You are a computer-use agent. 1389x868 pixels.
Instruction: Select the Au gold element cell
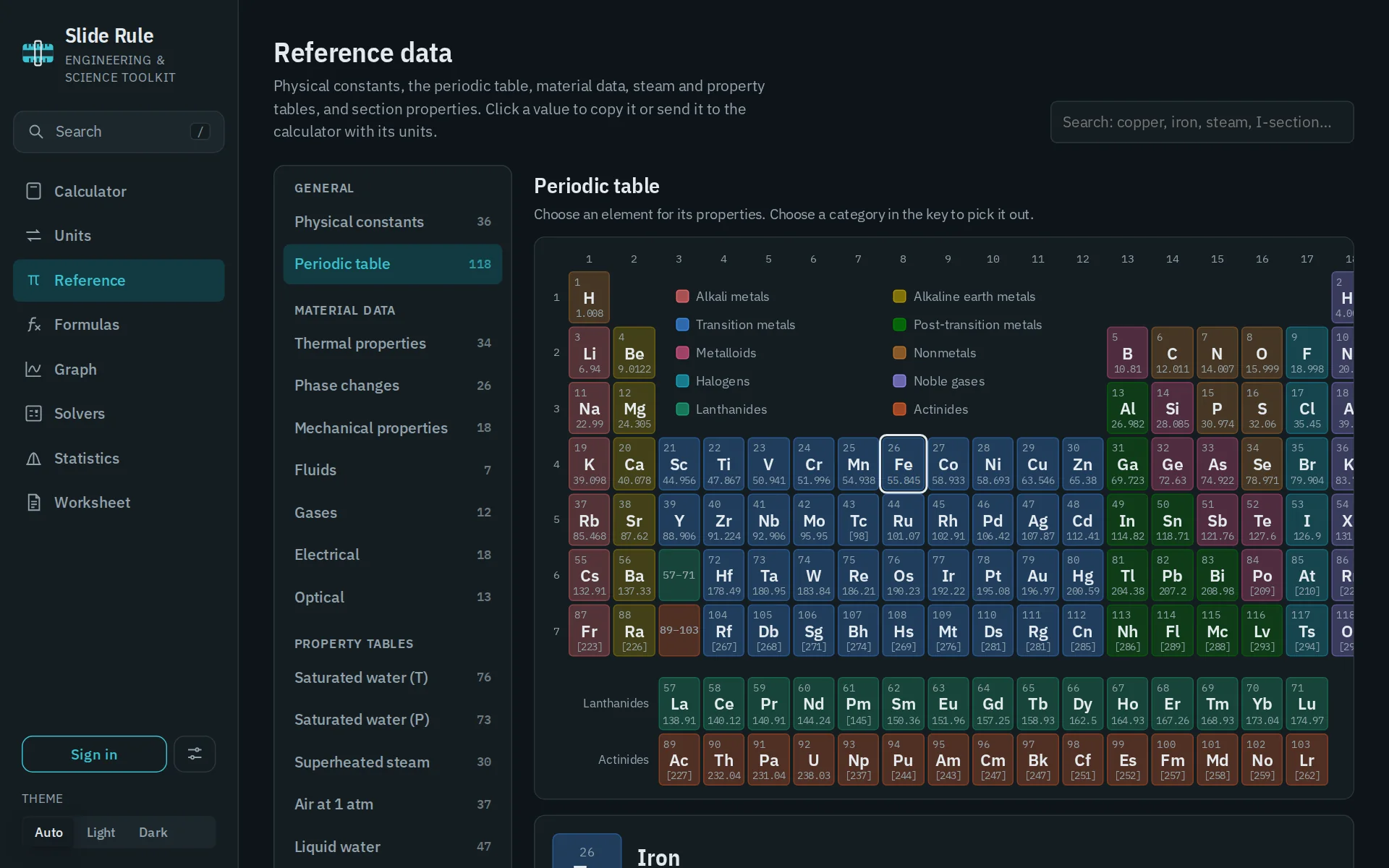1037,576
